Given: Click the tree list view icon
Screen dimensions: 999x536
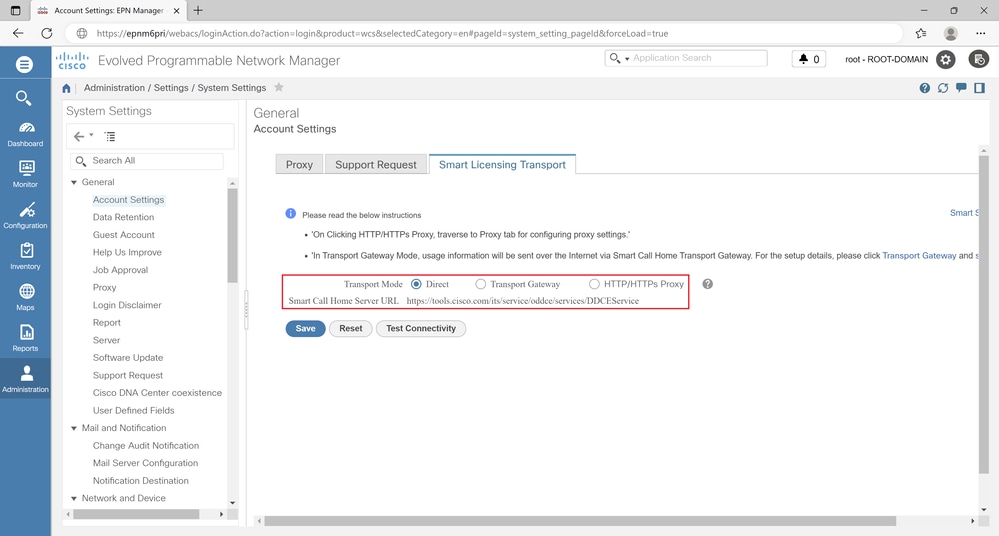Looking at the screenshot, I should 110,136.
